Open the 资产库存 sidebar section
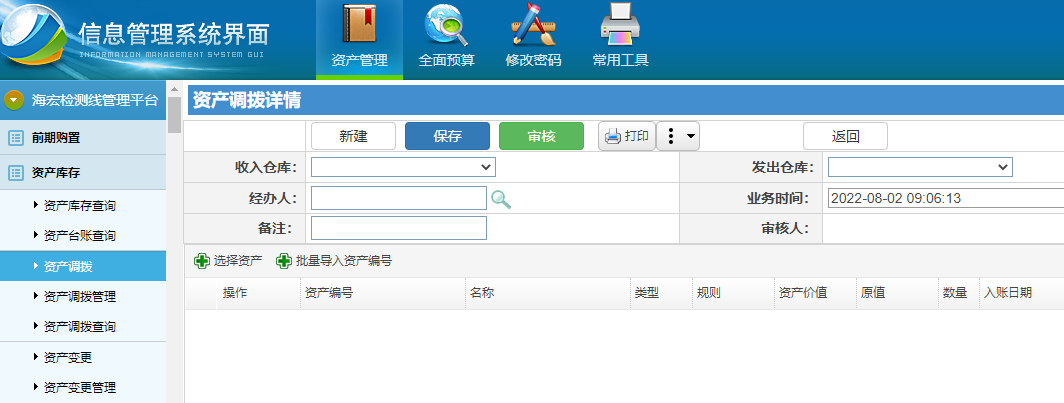Image resolution: width=1064 pixels, height=403 pixels. (x=83, y=172)
